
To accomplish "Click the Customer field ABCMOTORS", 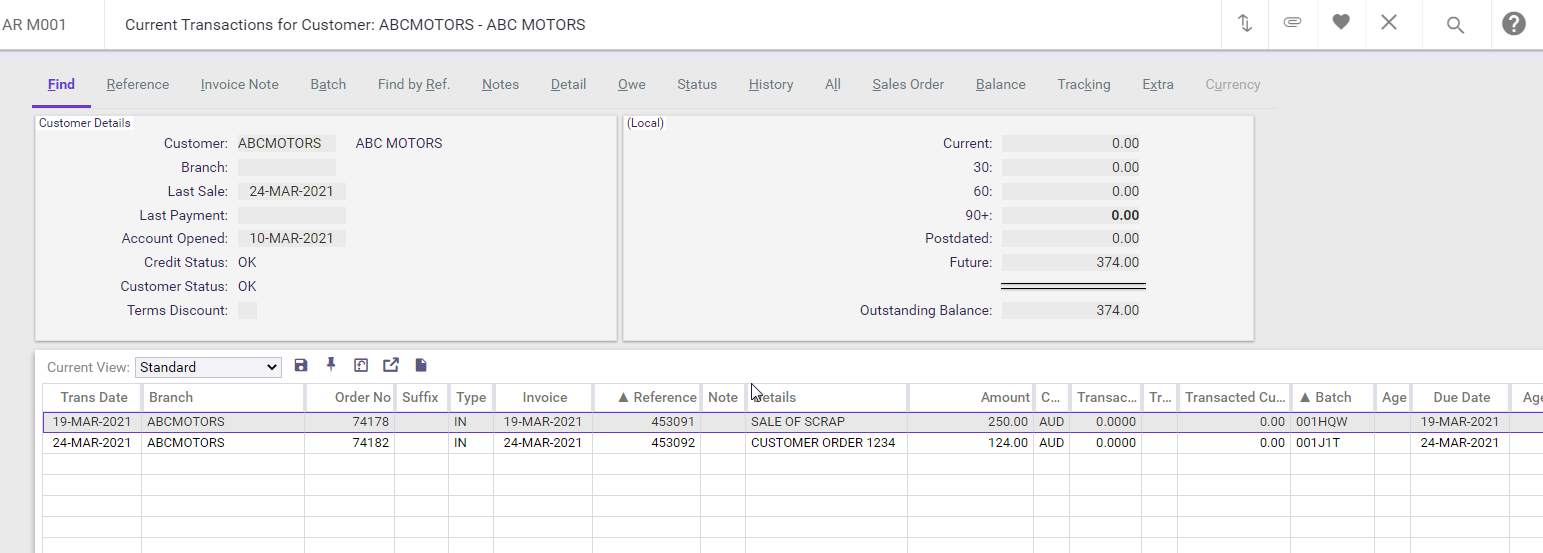I will coord(286,143).
